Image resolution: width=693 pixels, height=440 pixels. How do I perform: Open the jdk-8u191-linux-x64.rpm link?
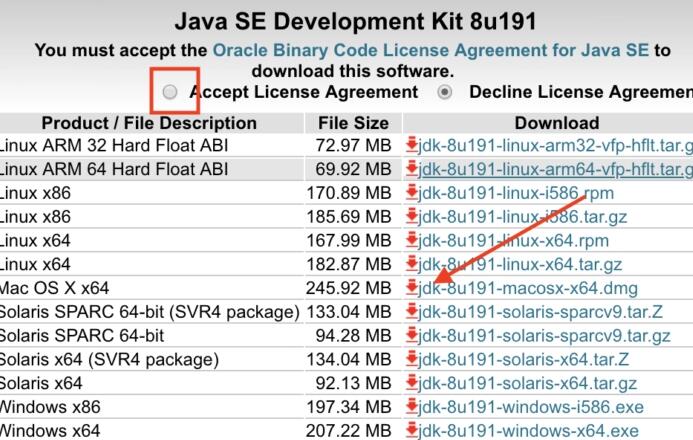point(514,241)
